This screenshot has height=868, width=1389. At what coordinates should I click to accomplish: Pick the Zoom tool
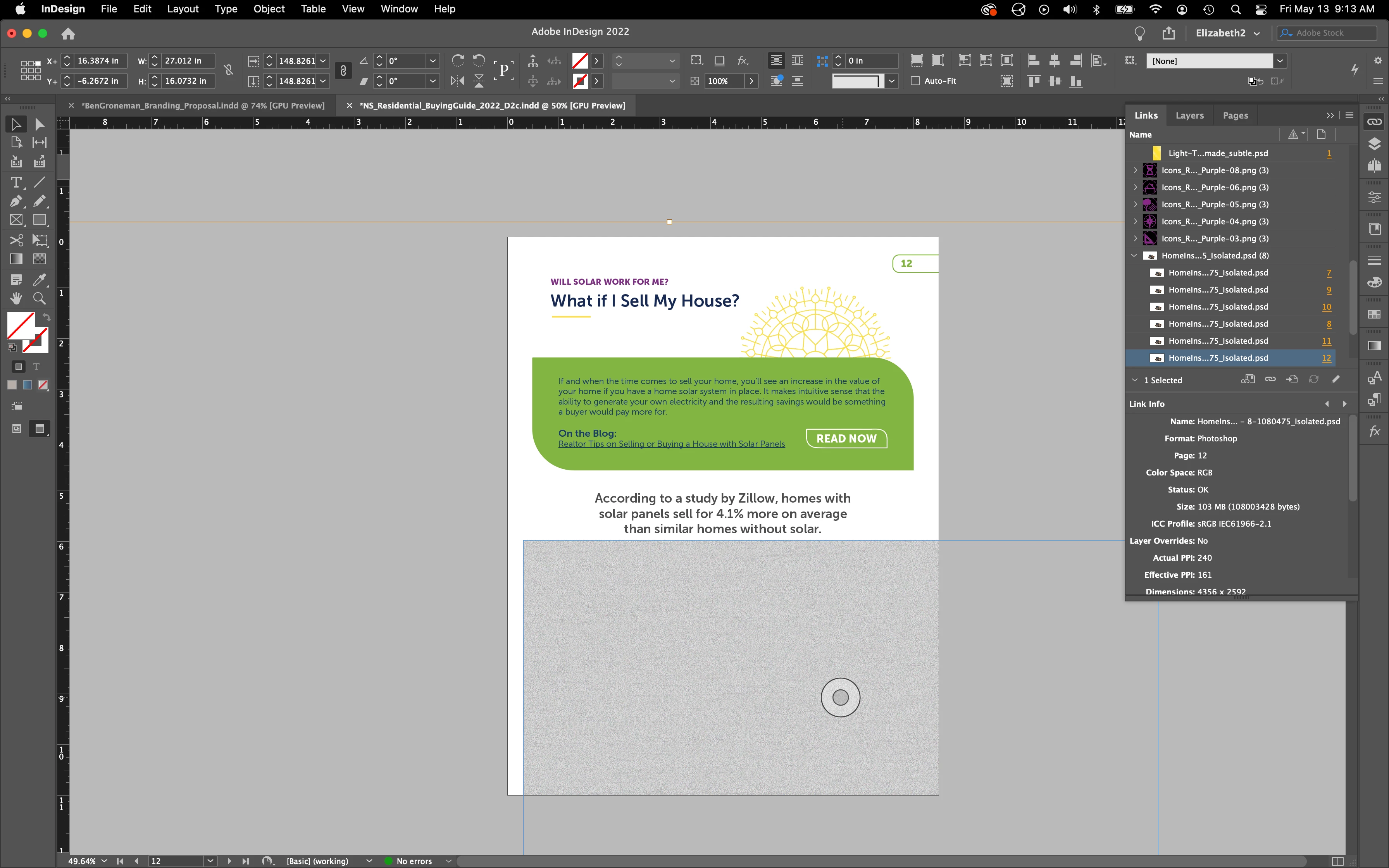point(39,298)
